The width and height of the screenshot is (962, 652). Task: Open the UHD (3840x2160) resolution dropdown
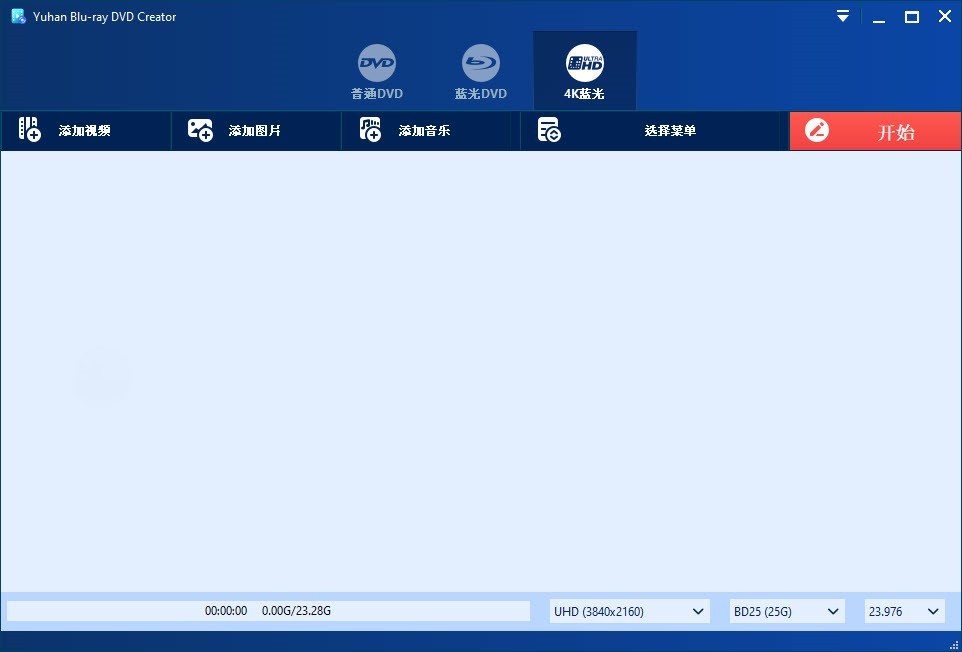click(x=629, y=611)
